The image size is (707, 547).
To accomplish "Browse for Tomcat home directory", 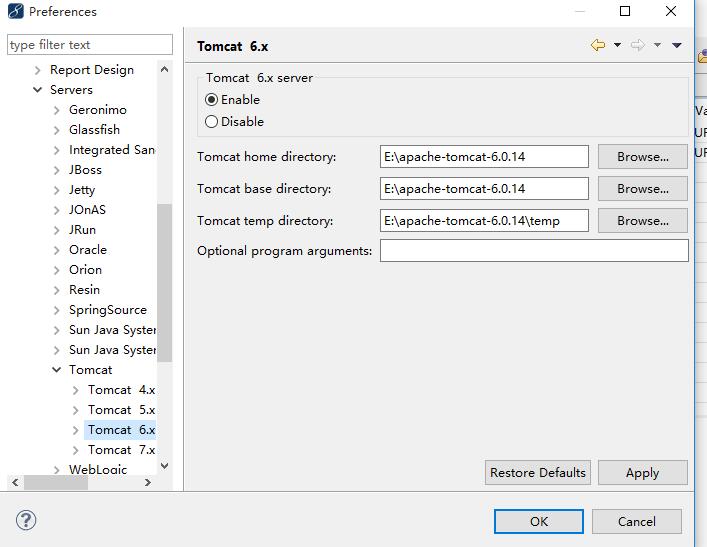I will point(643,157).
